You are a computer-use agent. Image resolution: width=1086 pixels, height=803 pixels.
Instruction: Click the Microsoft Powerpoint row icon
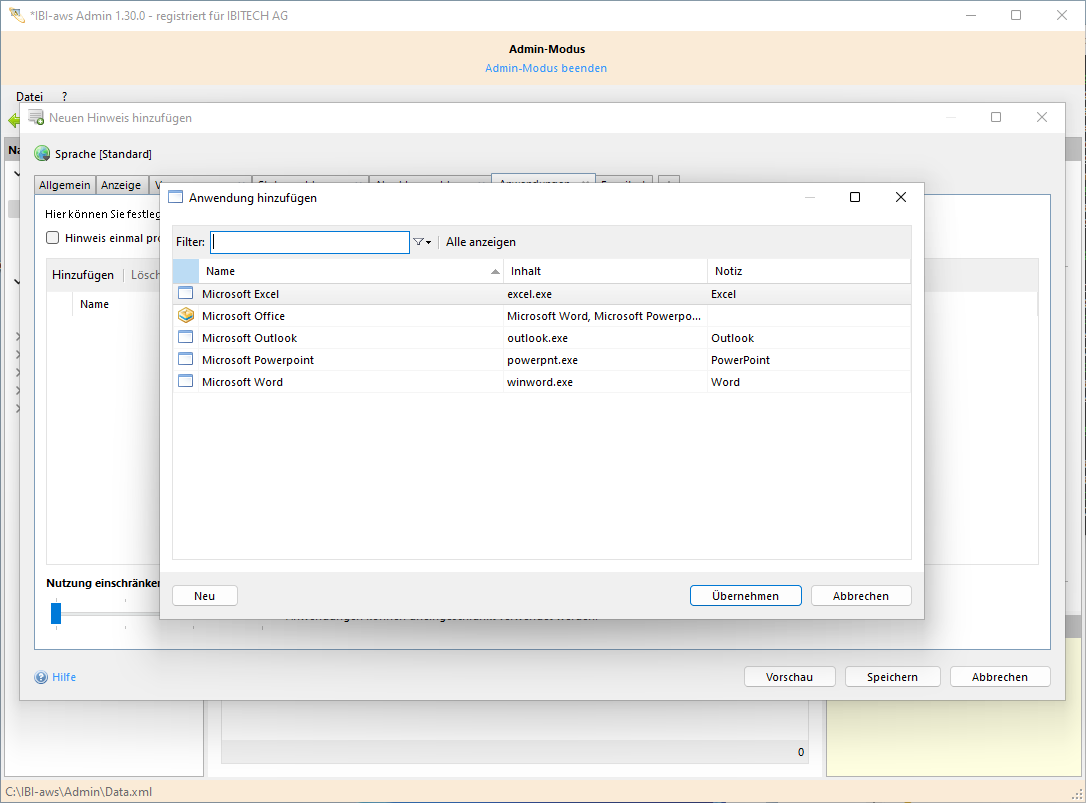185,360
